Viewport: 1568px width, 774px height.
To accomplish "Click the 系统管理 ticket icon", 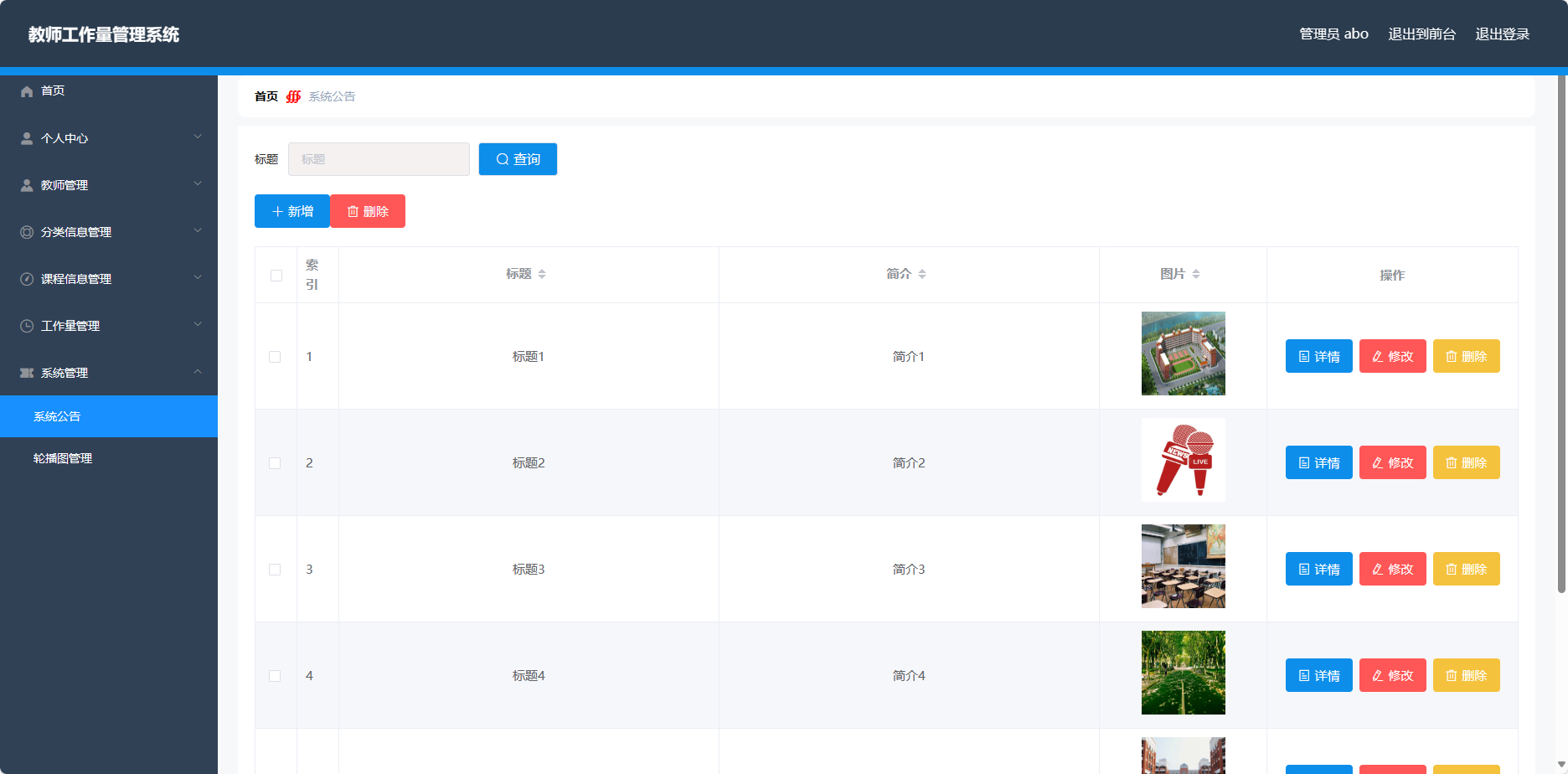I will click(27, 373).
